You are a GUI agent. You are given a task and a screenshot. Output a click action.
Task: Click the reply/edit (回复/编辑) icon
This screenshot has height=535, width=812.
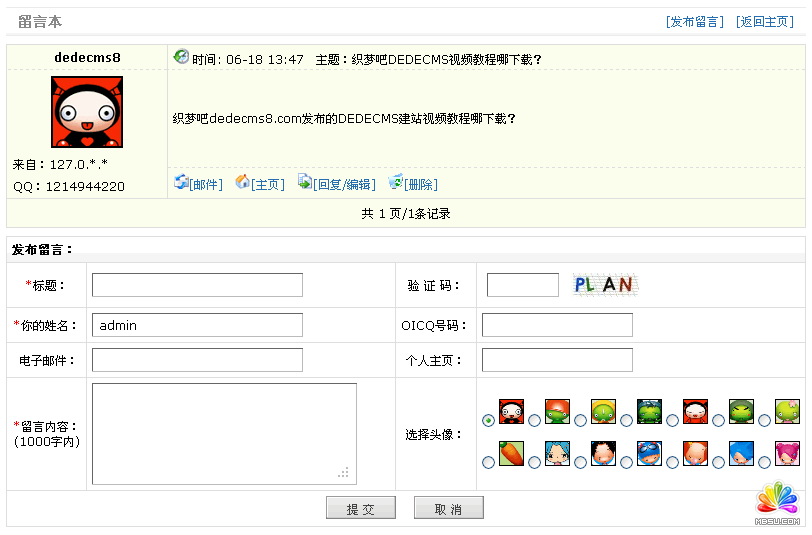pyautogui.click(x=305, y=182)
